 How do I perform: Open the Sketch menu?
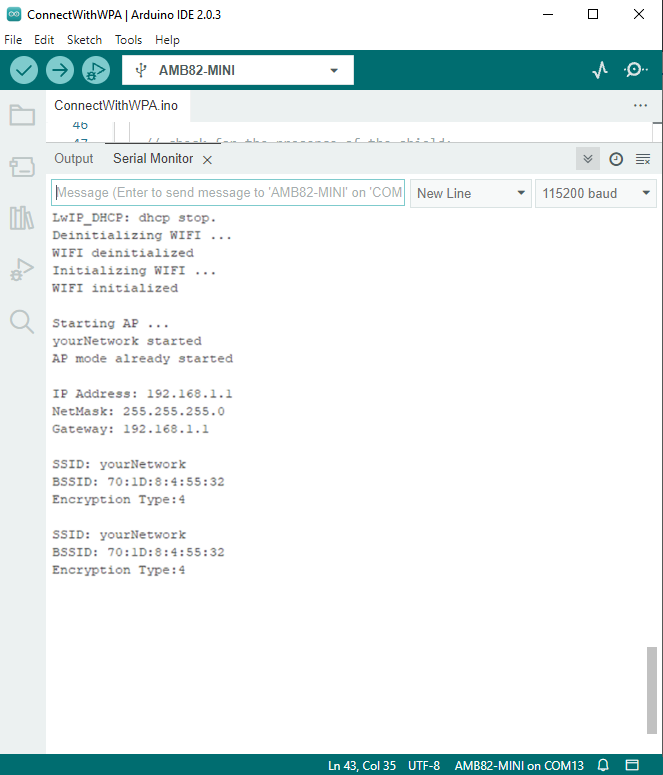click(84, 40)
